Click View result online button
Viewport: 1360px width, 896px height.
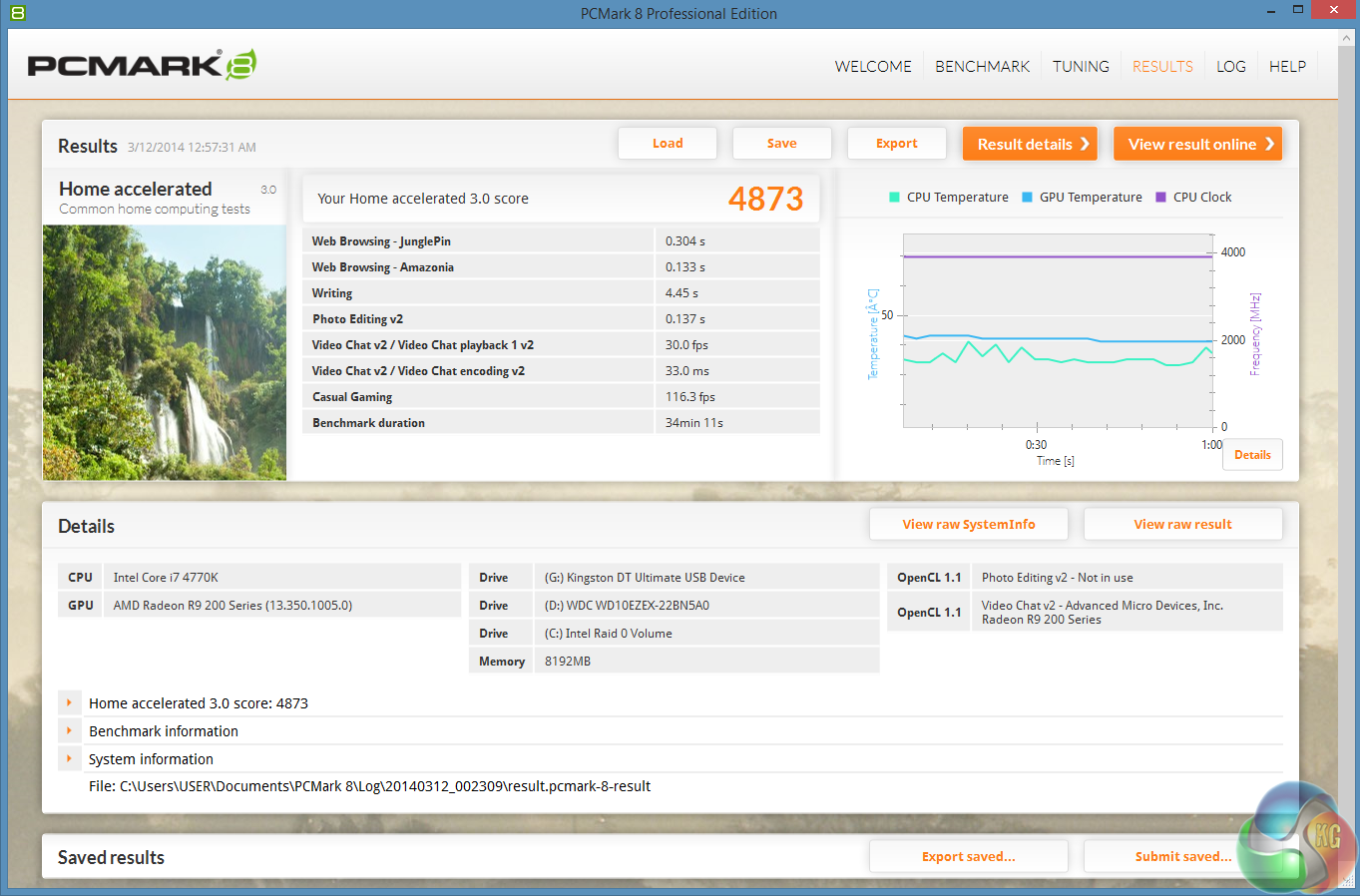[x=1197, y=144]
